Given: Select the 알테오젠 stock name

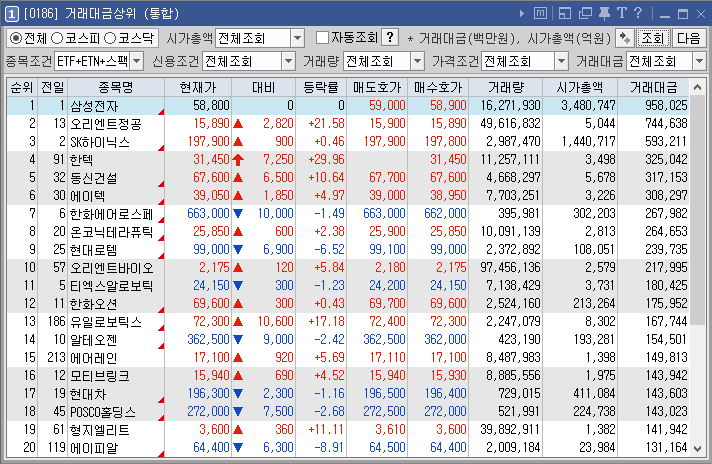Looking at the screenshot, I should click(94, 340).
